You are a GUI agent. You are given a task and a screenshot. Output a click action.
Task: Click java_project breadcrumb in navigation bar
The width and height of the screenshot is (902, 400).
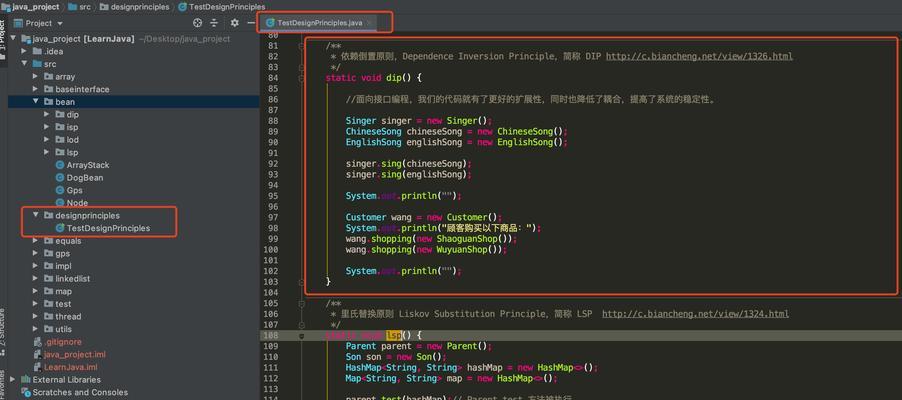coord(30,7)
